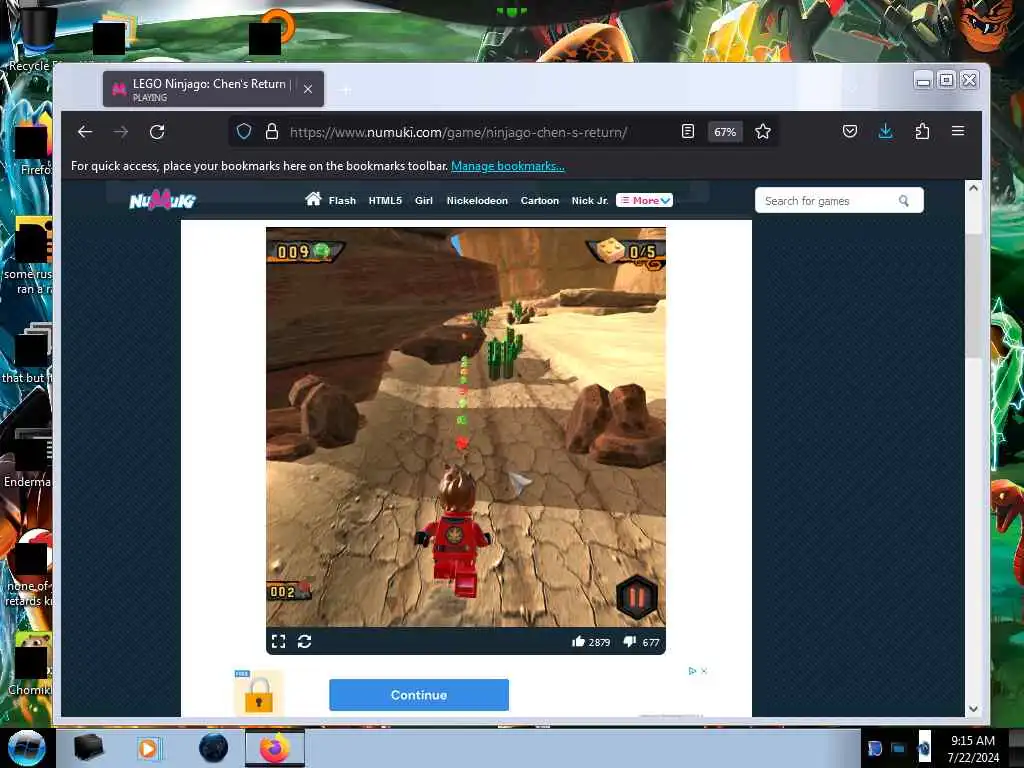Viewport: 1024px width, 768px height.
Task: Open the Girl games category
Action: pos(424,200)
